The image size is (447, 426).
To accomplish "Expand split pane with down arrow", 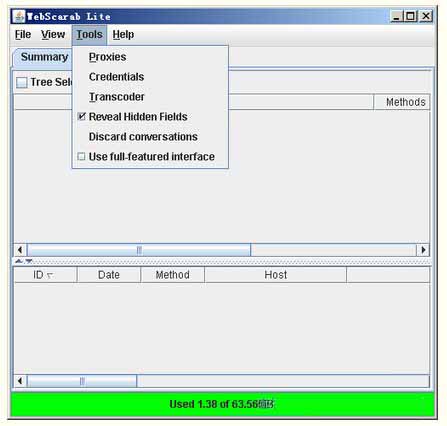I will [29, 261].
